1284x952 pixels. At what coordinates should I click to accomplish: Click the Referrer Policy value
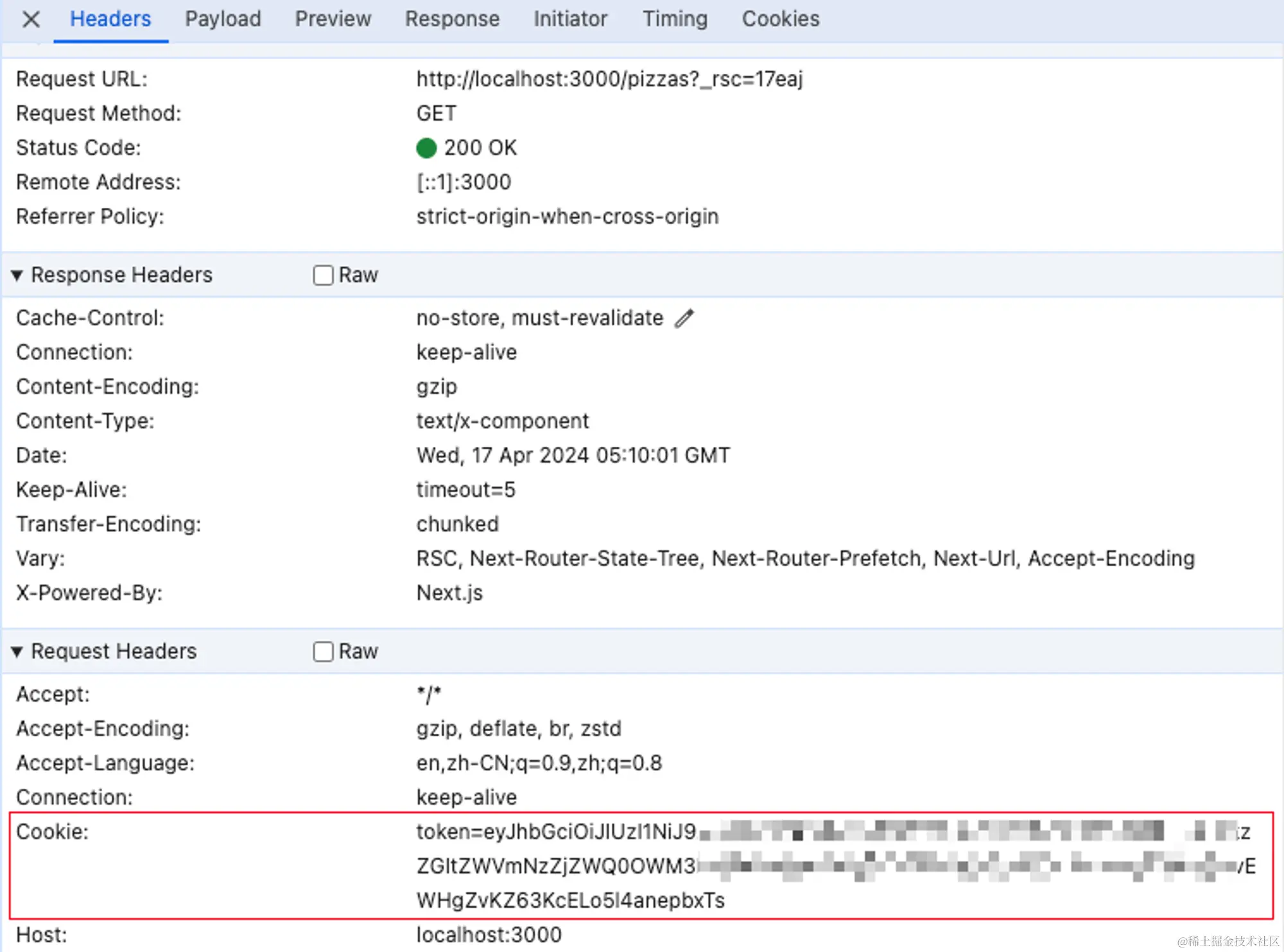pos(567,216)
